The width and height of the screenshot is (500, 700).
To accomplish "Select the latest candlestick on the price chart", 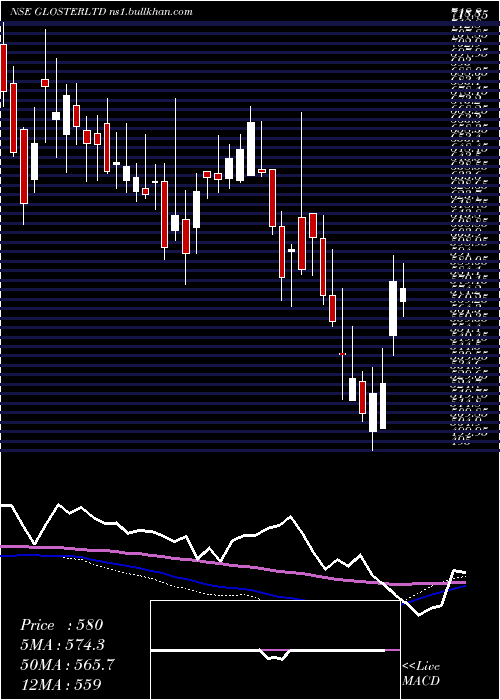I will 403,290.
